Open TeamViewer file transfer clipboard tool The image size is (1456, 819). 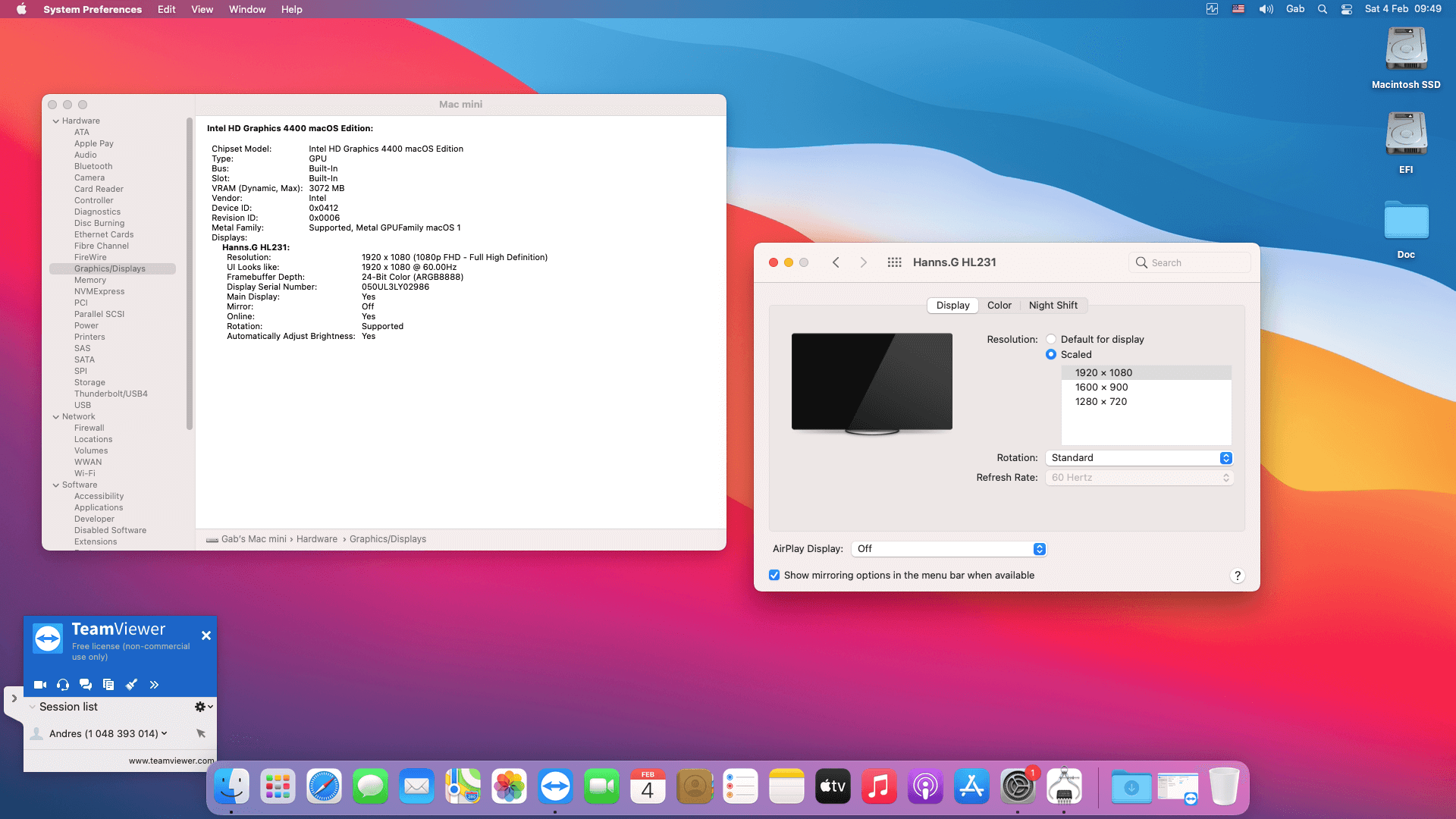click(108, 684)
